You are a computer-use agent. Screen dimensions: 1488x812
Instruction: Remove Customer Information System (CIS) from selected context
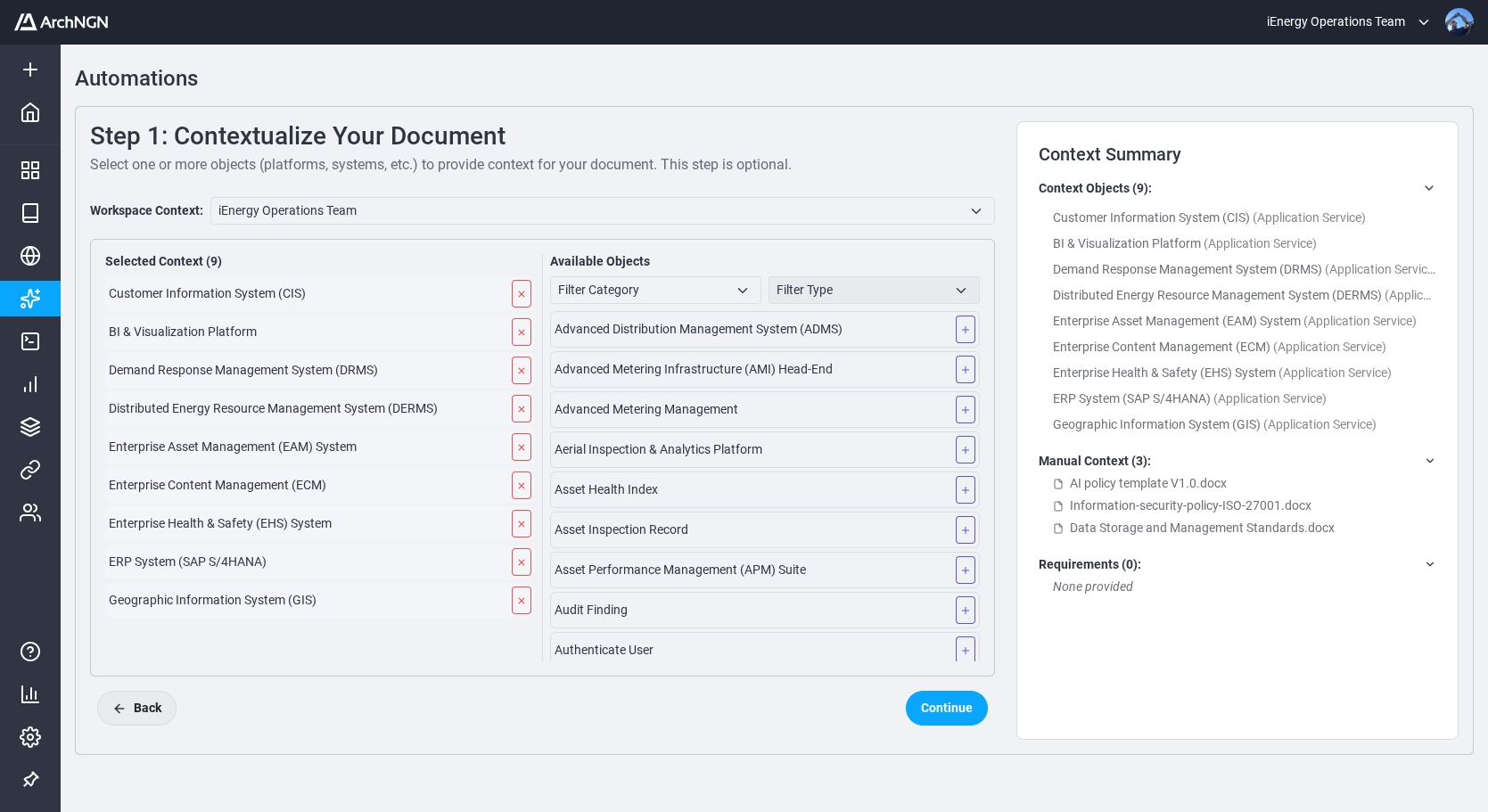click(522, 293)
